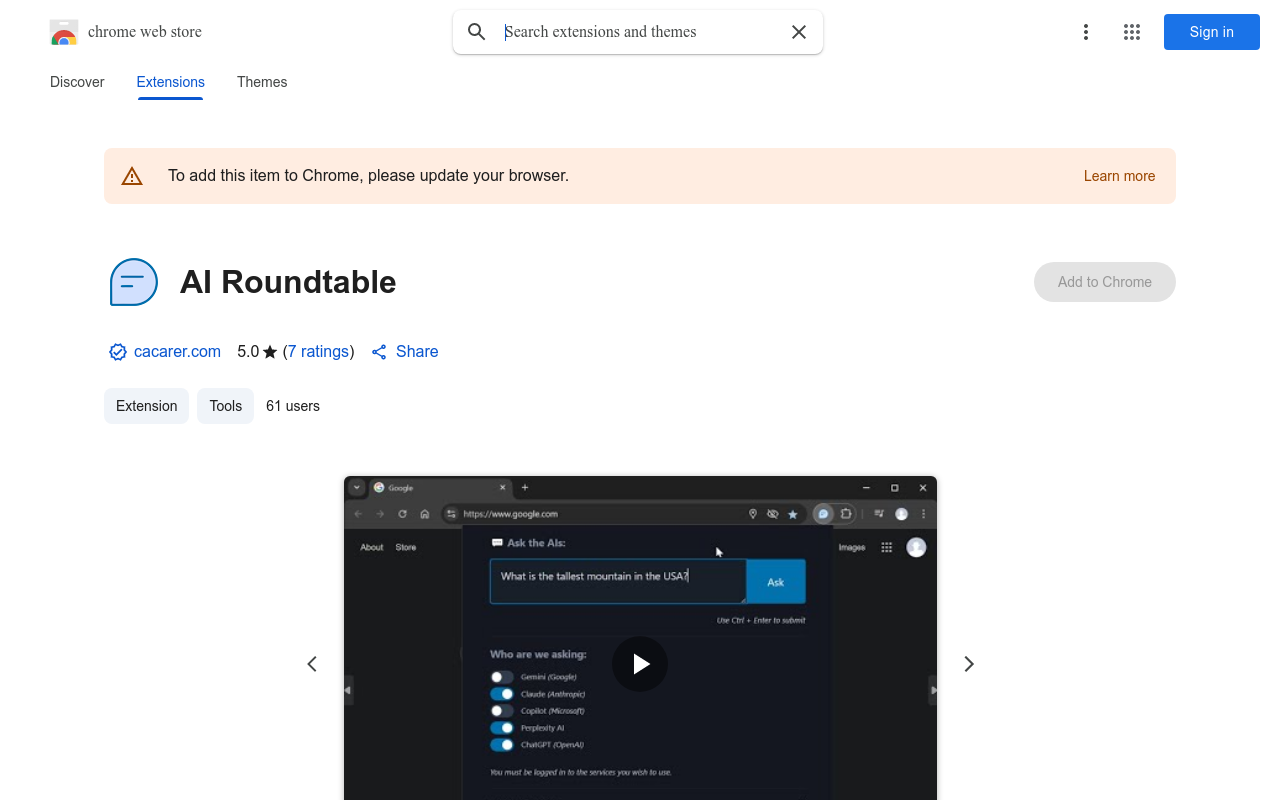Image resolution: width=1280 pixels, height=800 pixels.
Task: Show the previous carousel slide
Action: pos(312,664)
